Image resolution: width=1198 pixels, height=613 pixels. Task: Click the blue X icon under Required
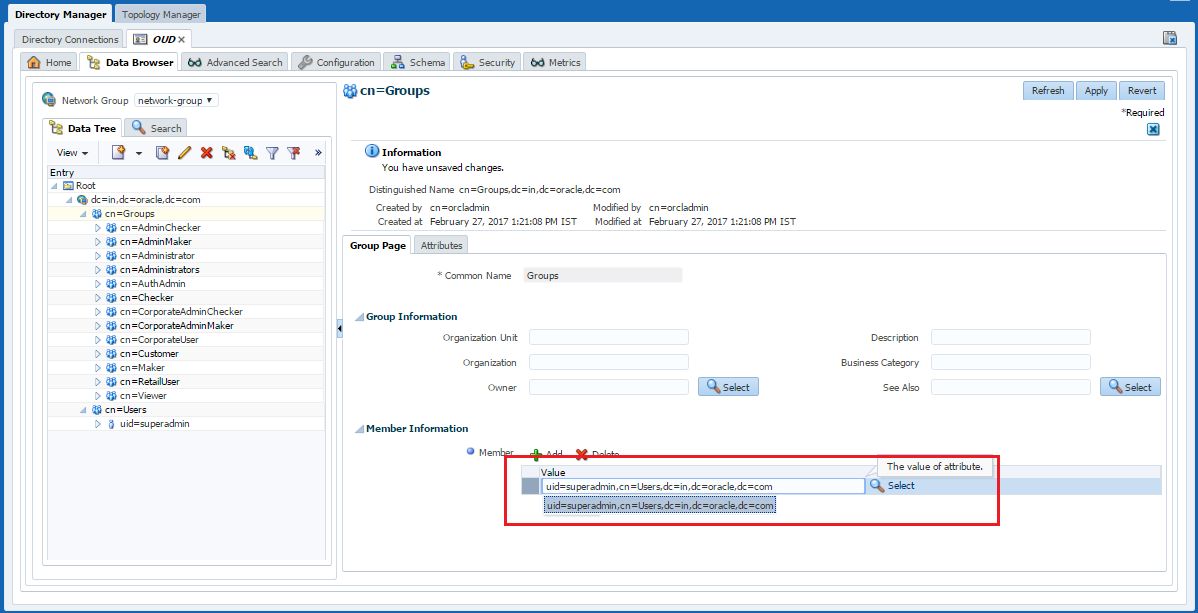click(x=1153, y=129)
